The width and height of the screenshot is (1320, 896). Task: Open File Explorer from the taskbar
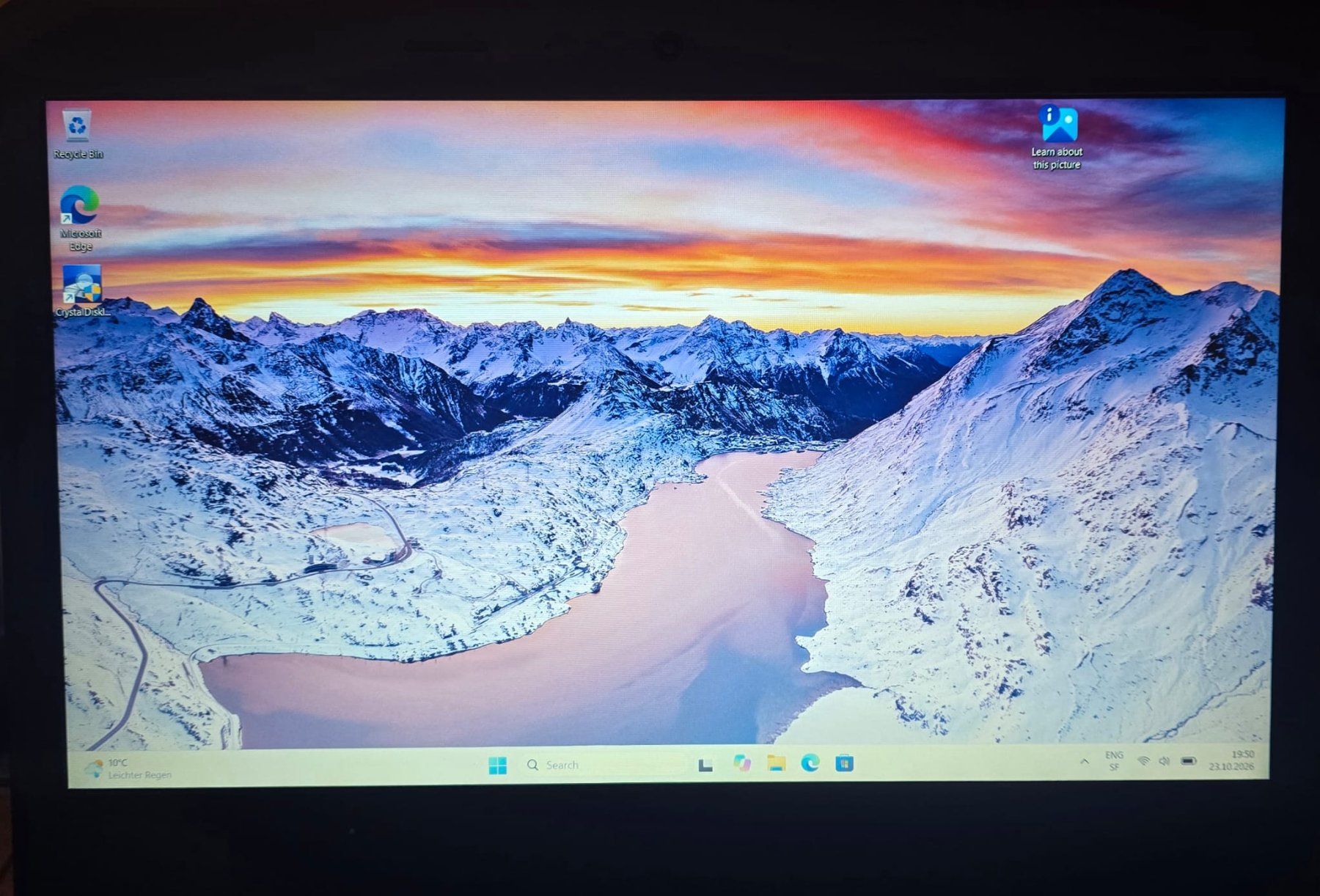[776, 763]
